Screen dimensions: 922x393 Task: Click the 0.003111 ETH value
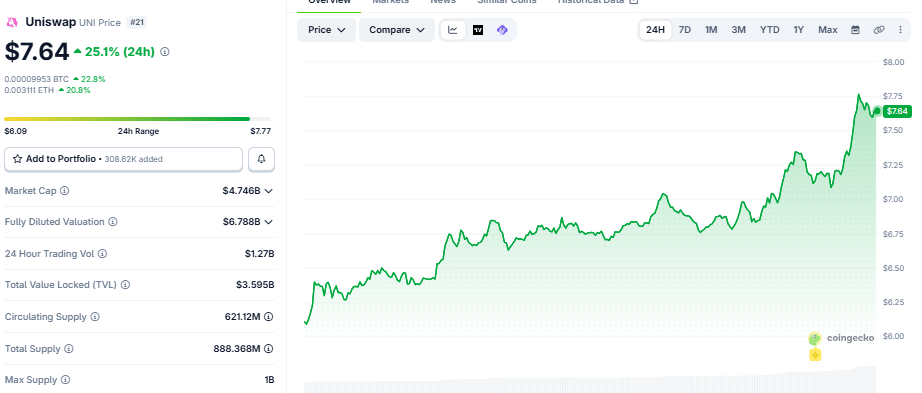pyautogui.click(x=29, y=90)
